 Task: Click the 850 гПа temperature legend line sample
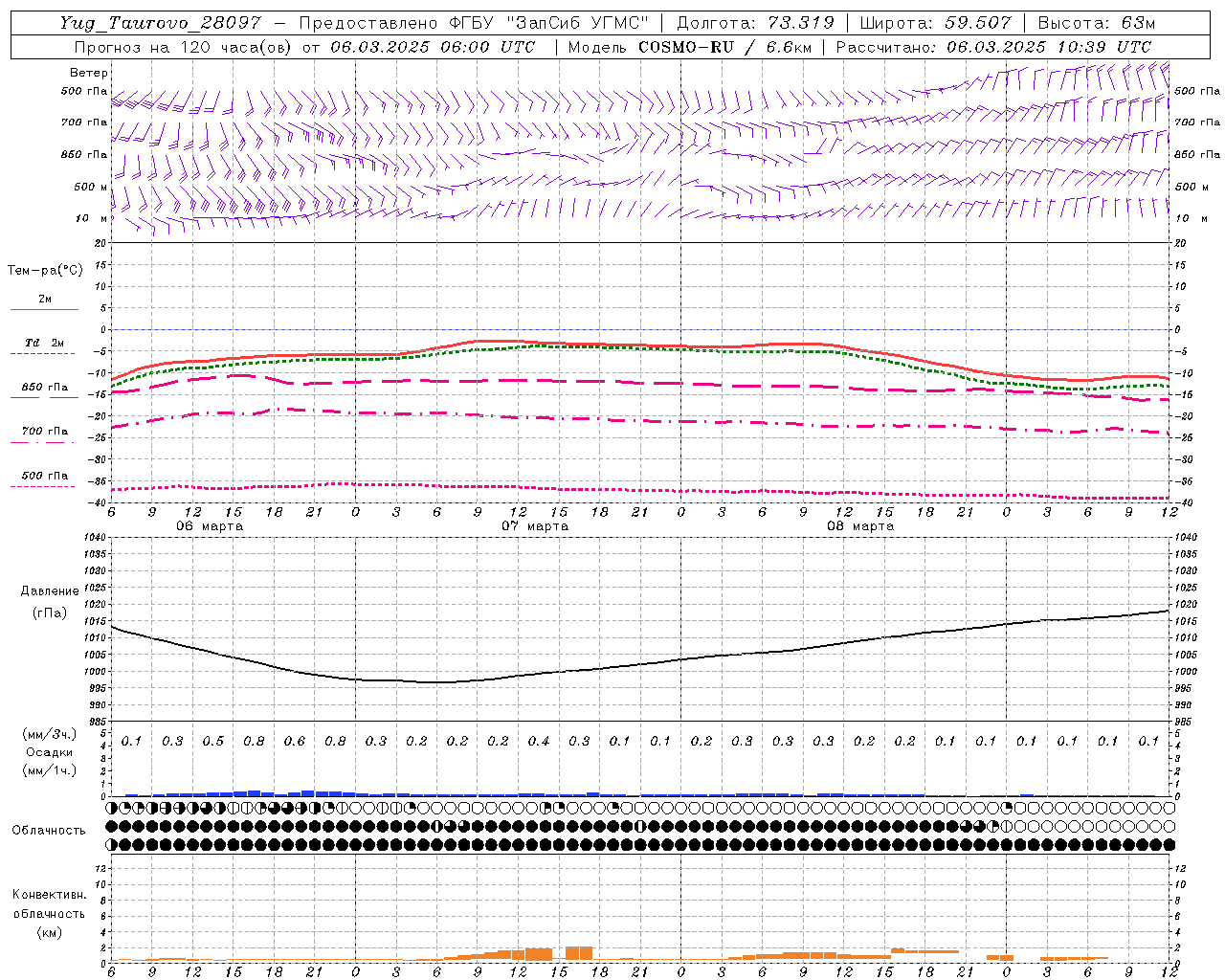point(44,398)
